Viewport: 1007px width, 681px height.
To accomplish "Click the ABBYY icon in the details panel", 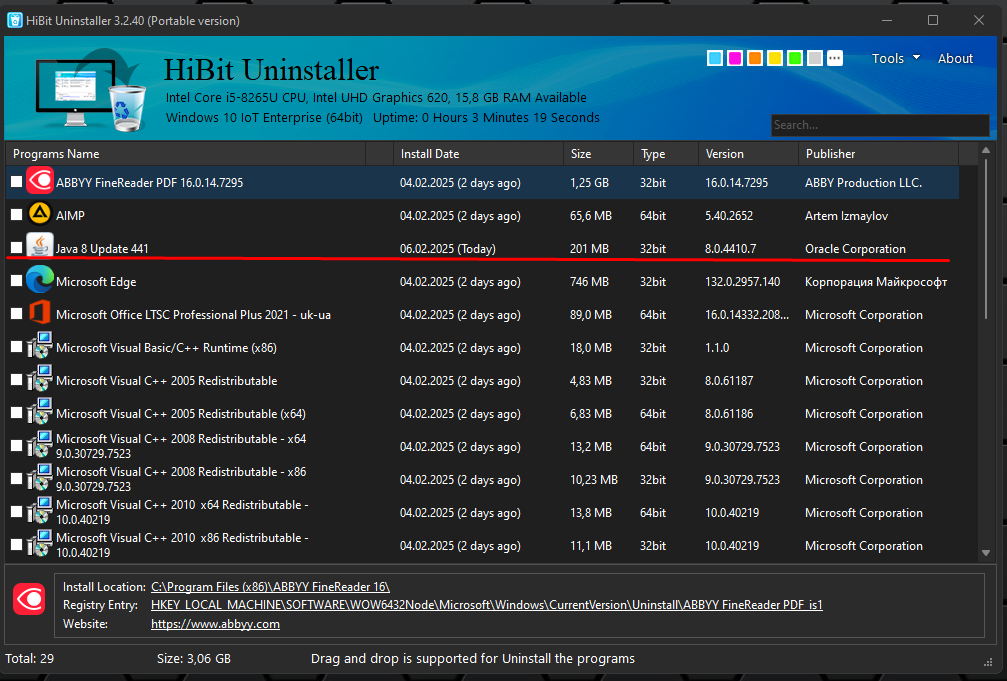I will pos(29,599).
